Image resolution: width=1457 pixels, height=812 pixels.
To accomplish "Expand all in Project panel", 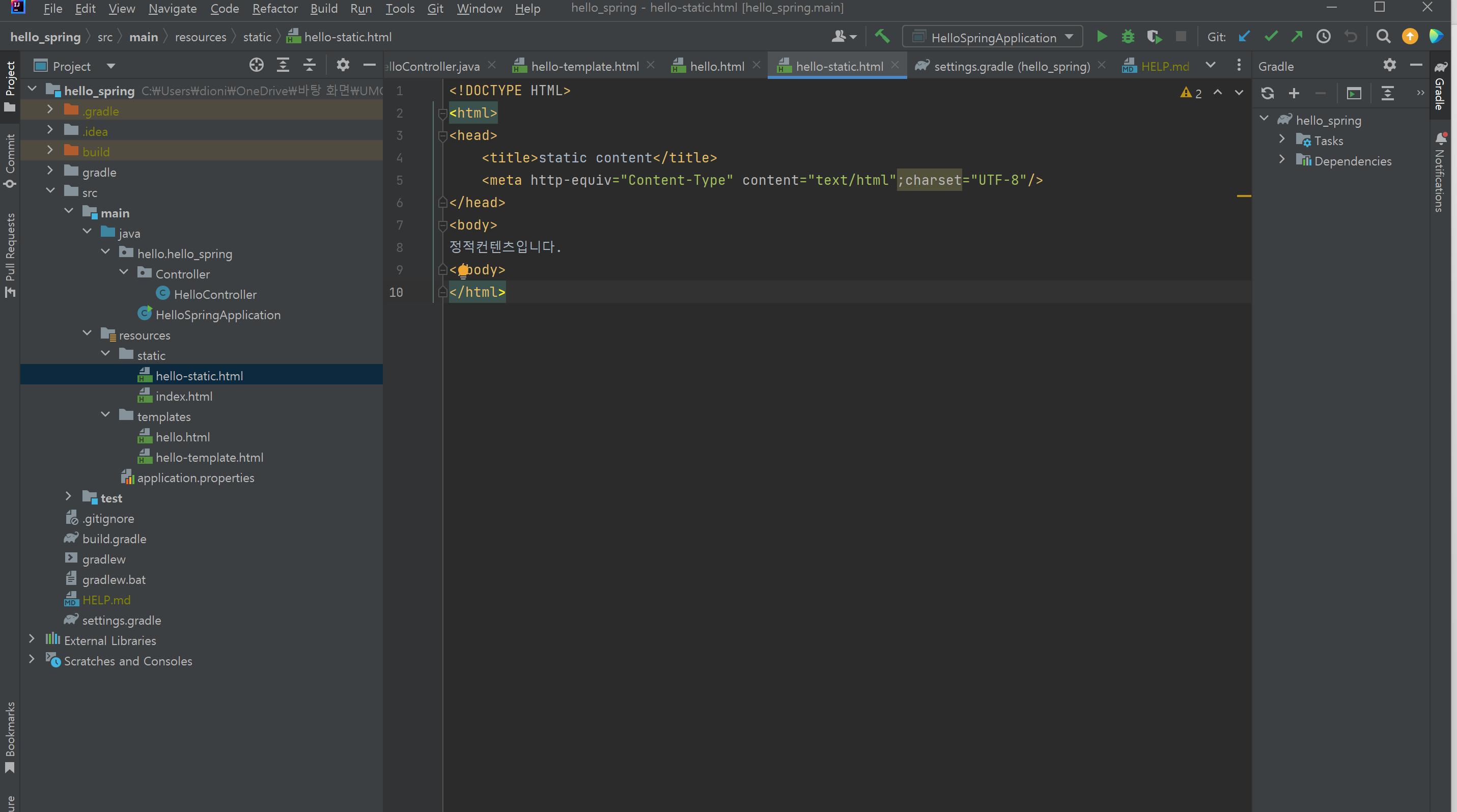I will [283, 66].
